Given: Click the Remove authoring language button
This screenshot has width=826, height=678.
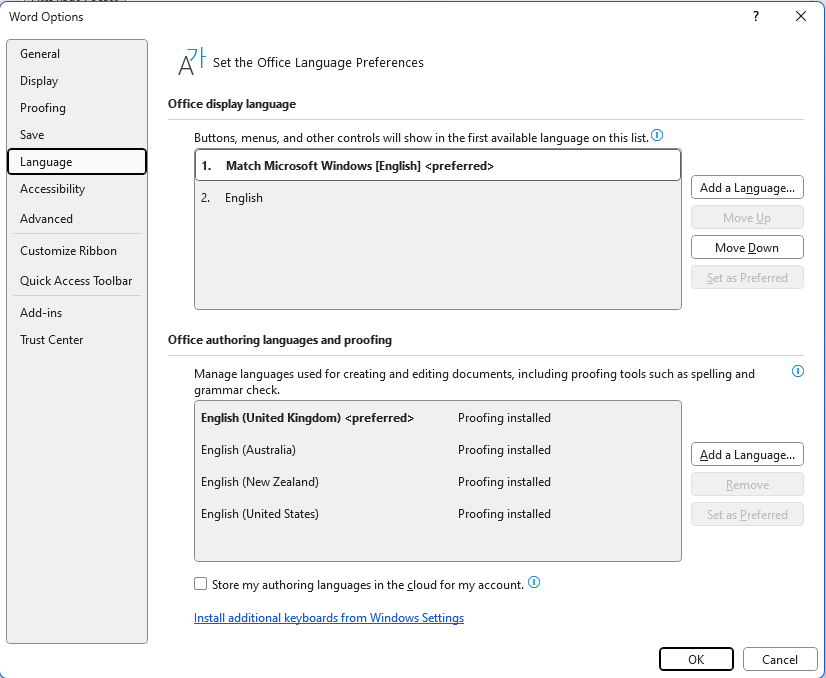Looking at the screenshot, I should click(x=747, y=485).
